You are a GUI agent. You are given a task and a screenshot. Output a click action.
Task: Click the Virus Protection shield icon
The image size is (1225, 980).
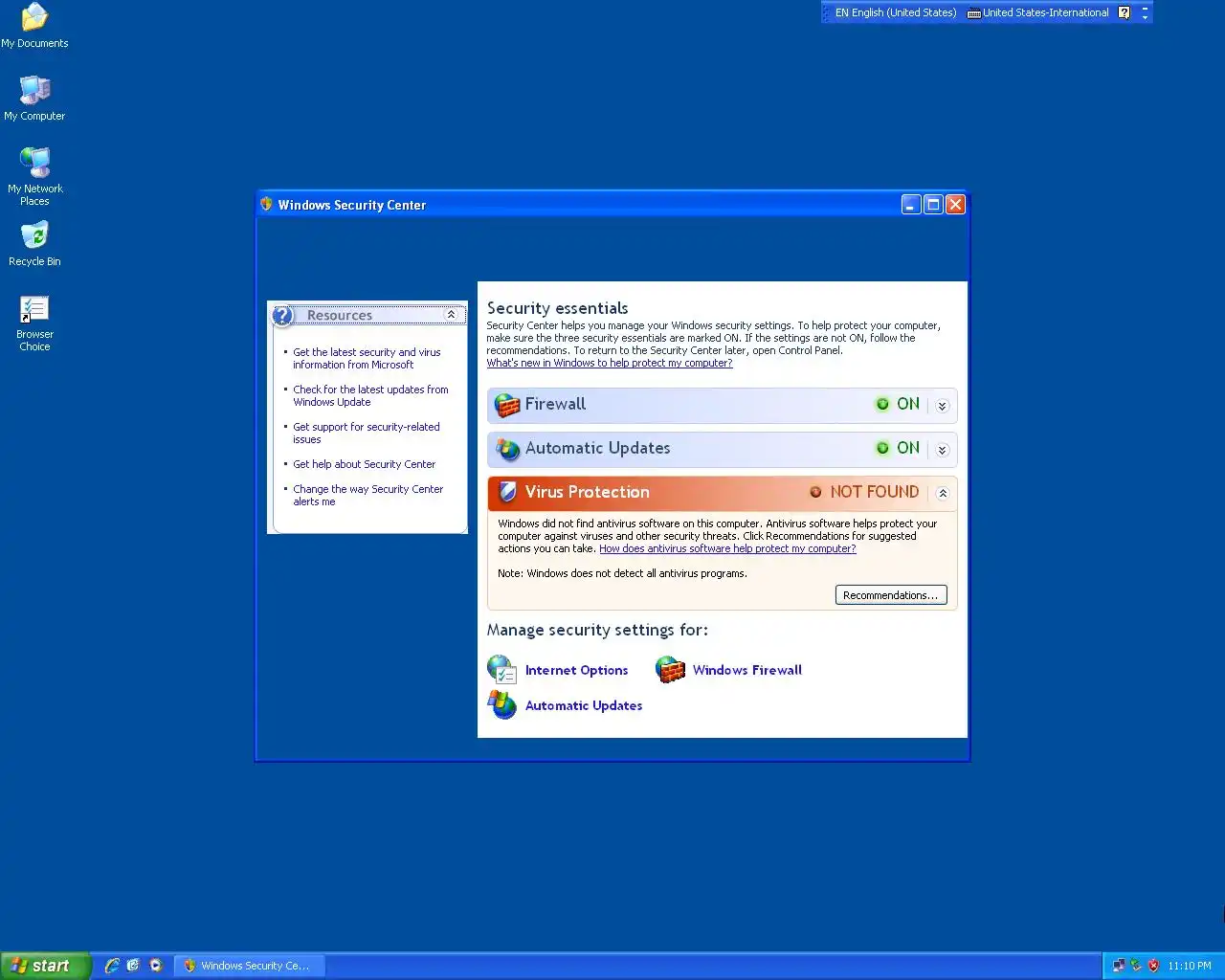pyautogui.click(x=508, y=493)
